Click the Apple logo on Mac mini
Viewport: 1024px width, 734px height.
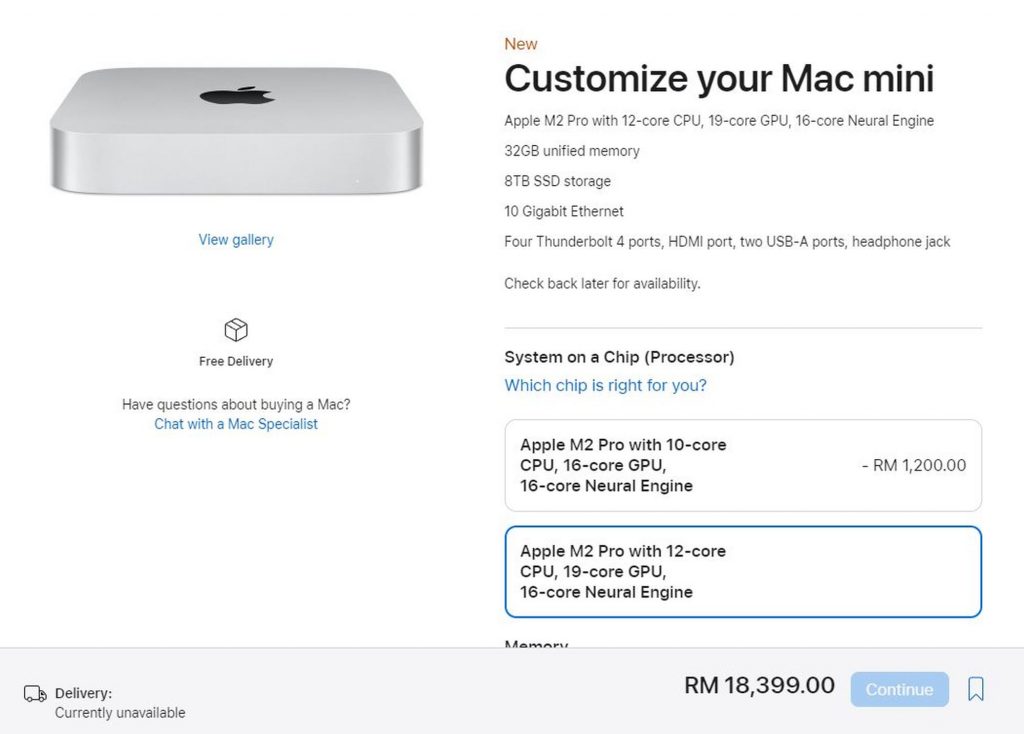point(236,96)
